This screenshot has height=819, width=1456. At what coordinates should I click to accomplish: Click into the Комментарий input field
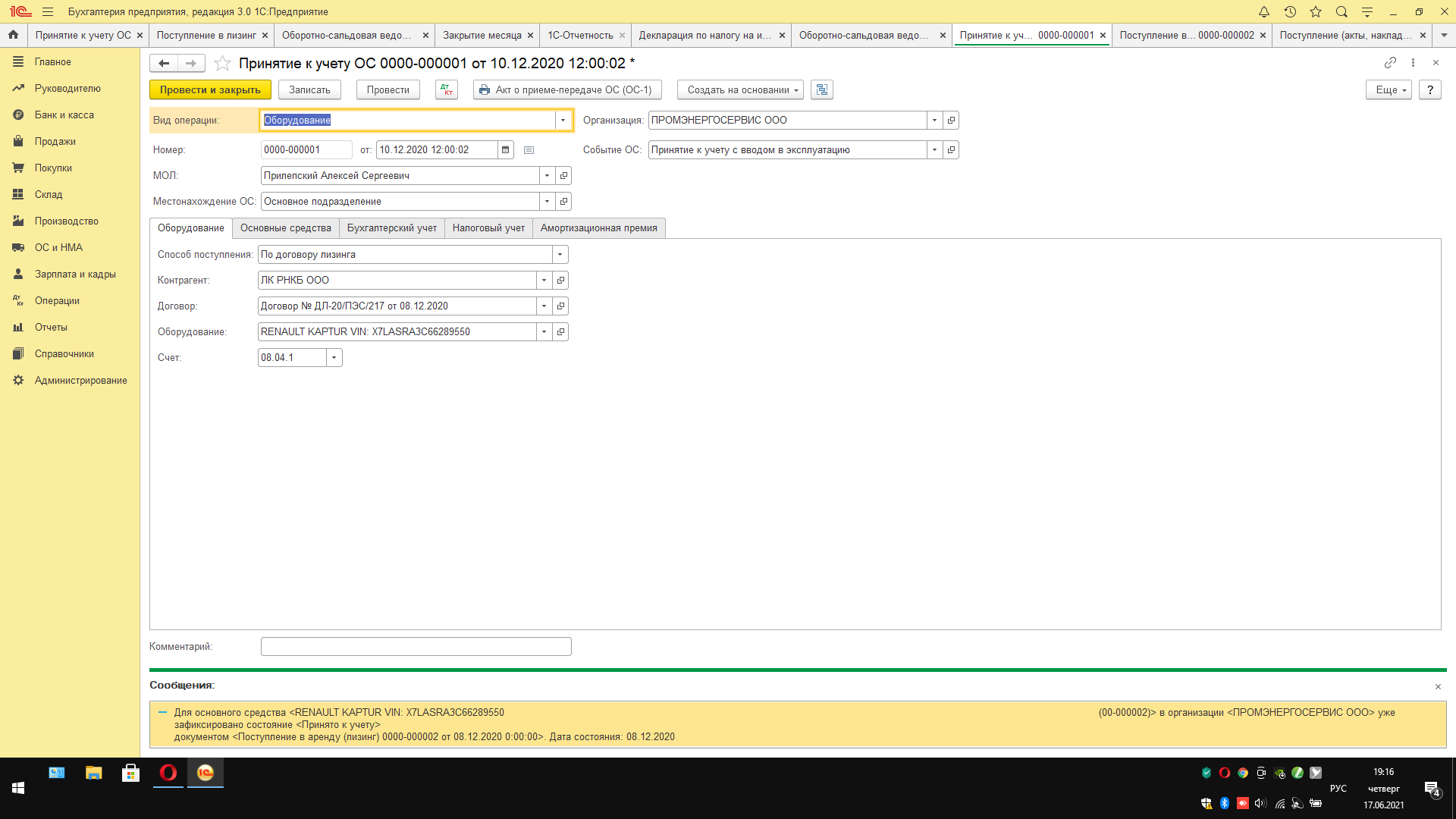416,647
